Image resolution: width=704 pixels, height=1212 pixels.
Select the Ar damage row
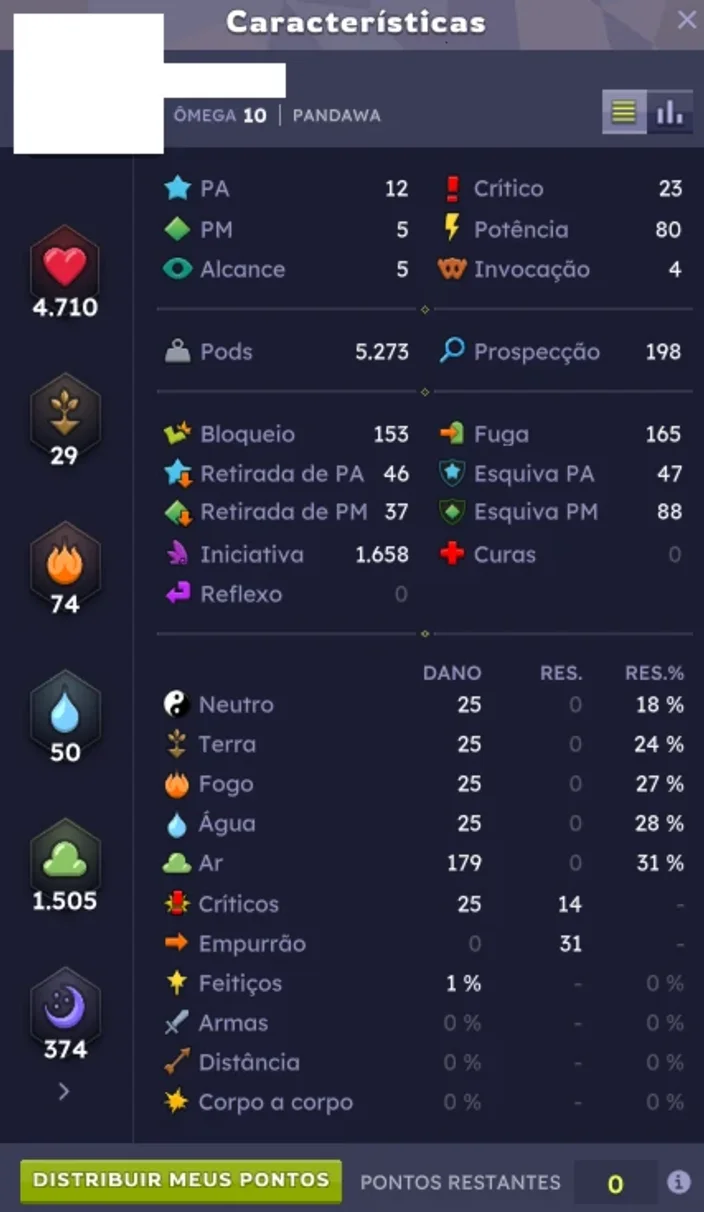coord(424,863)
